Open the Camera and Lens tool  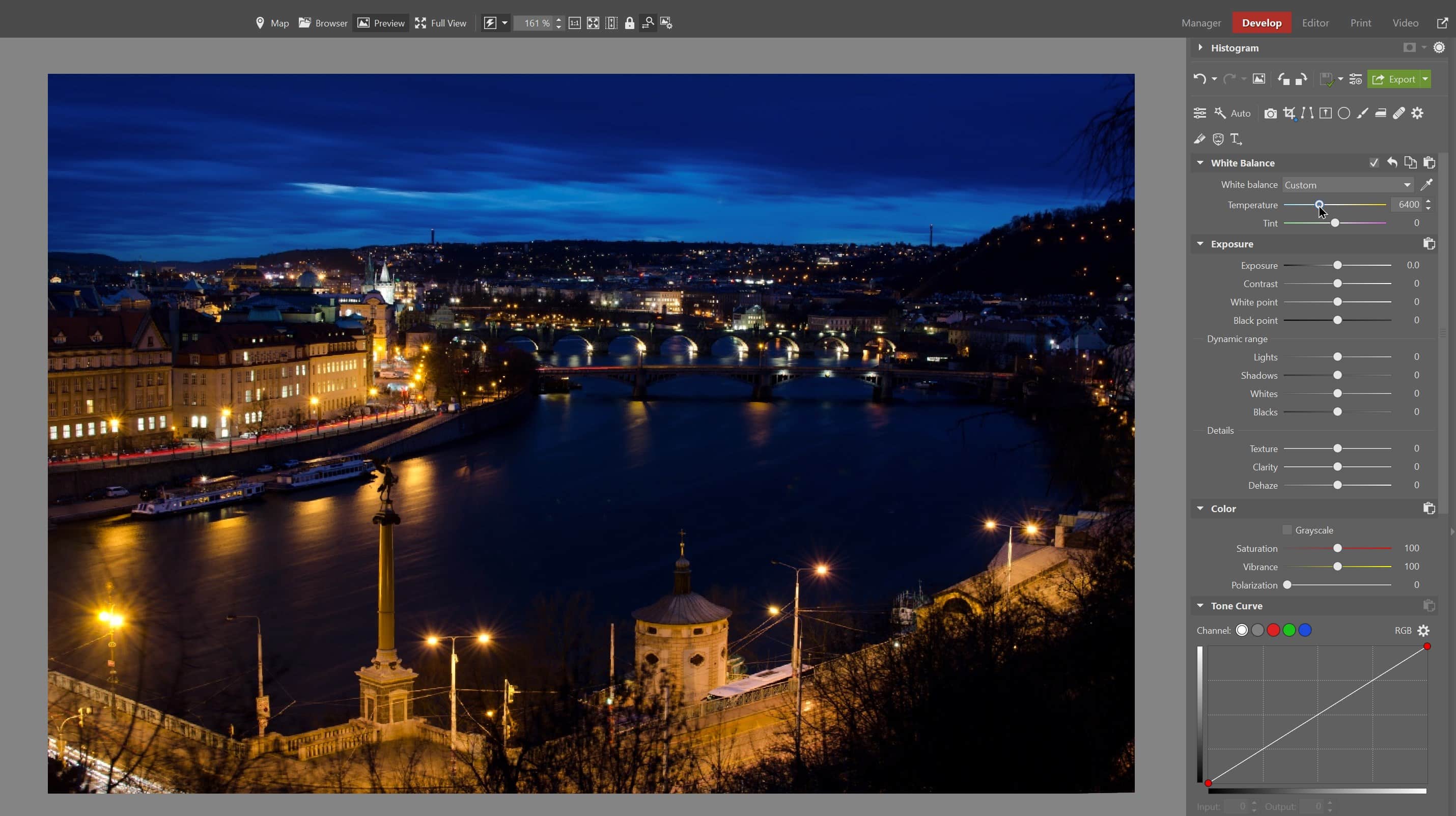(1270, 114)
